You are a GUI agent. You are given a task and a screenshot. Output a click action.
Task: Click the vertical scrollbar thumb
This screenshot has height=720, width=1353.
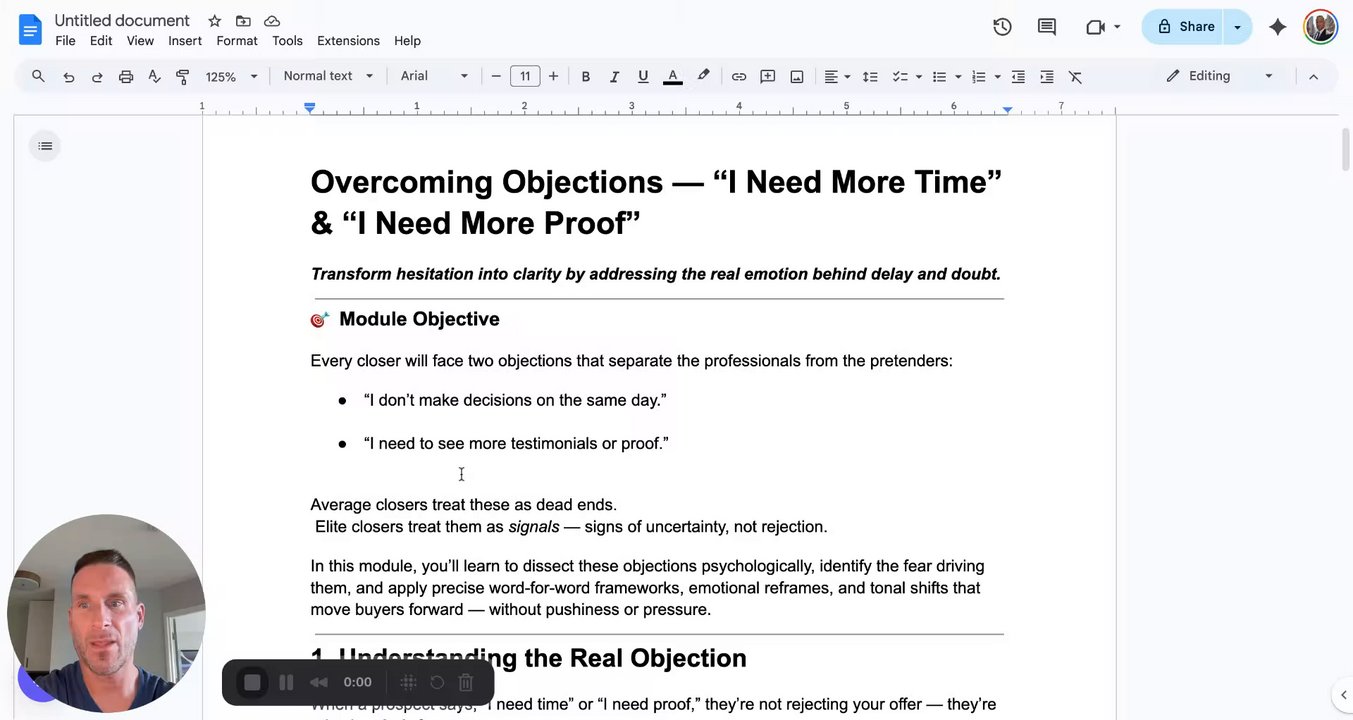(1345, 149)
